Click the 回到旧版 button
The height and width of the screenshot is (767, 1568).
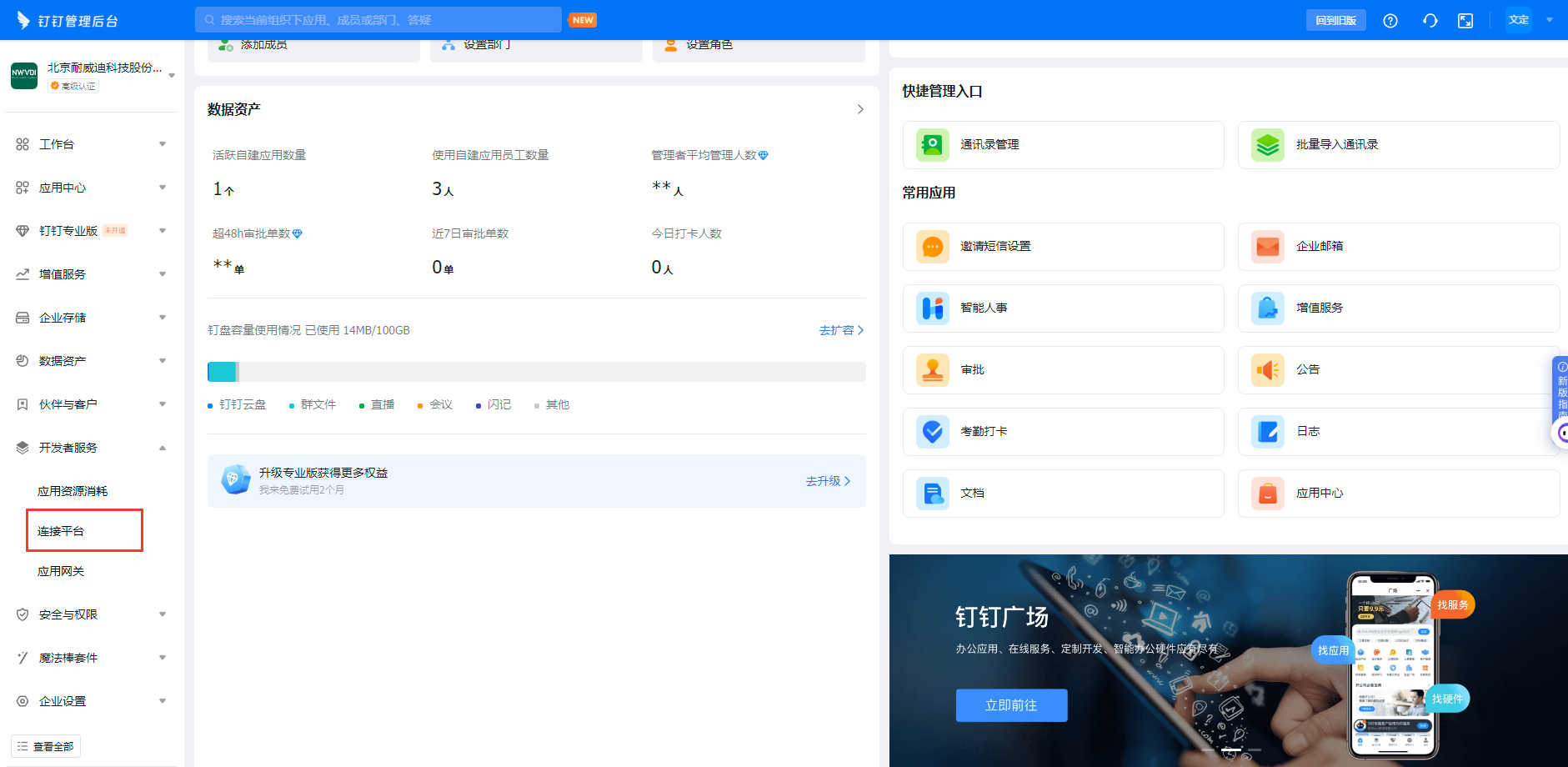(x=1336, y=21)
